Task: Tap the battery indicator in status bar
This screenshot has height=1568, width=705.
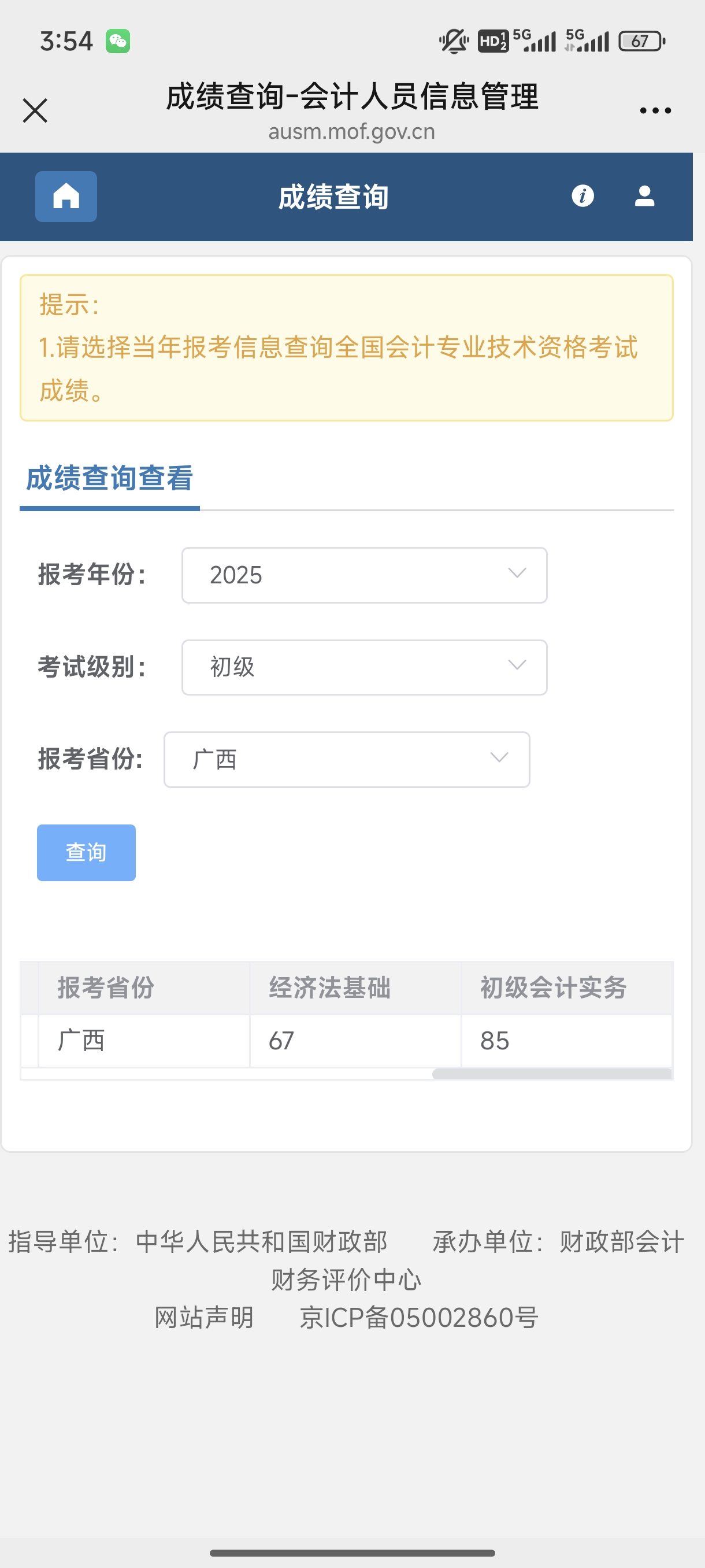Action: click(x=642, y=42)
